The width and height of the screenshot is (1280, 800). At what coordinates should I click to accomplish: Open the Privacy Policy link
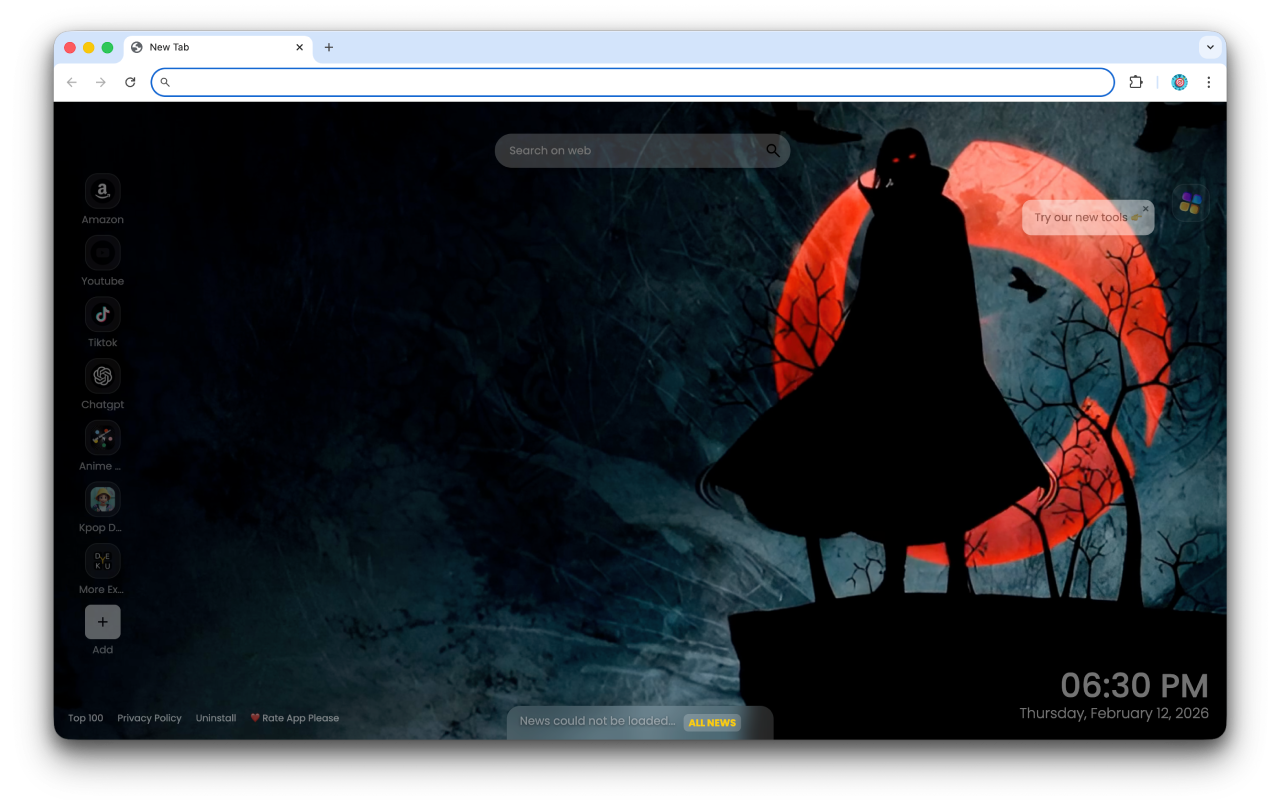coord(149,718)
